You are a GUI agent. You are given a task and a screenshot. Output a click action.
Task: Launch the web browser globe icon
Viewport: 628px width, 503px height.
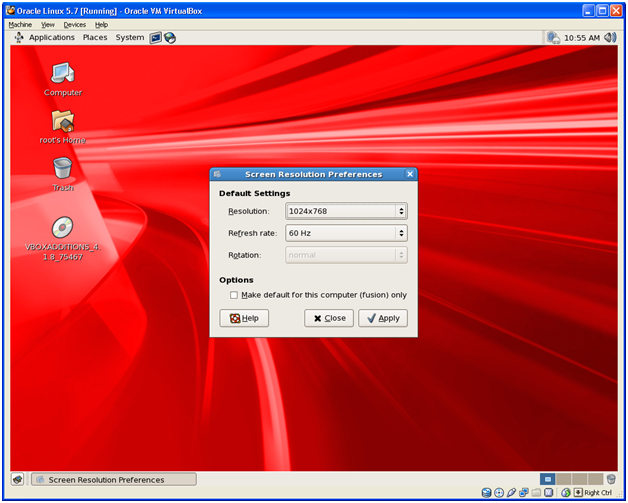(x=170, y=38)
